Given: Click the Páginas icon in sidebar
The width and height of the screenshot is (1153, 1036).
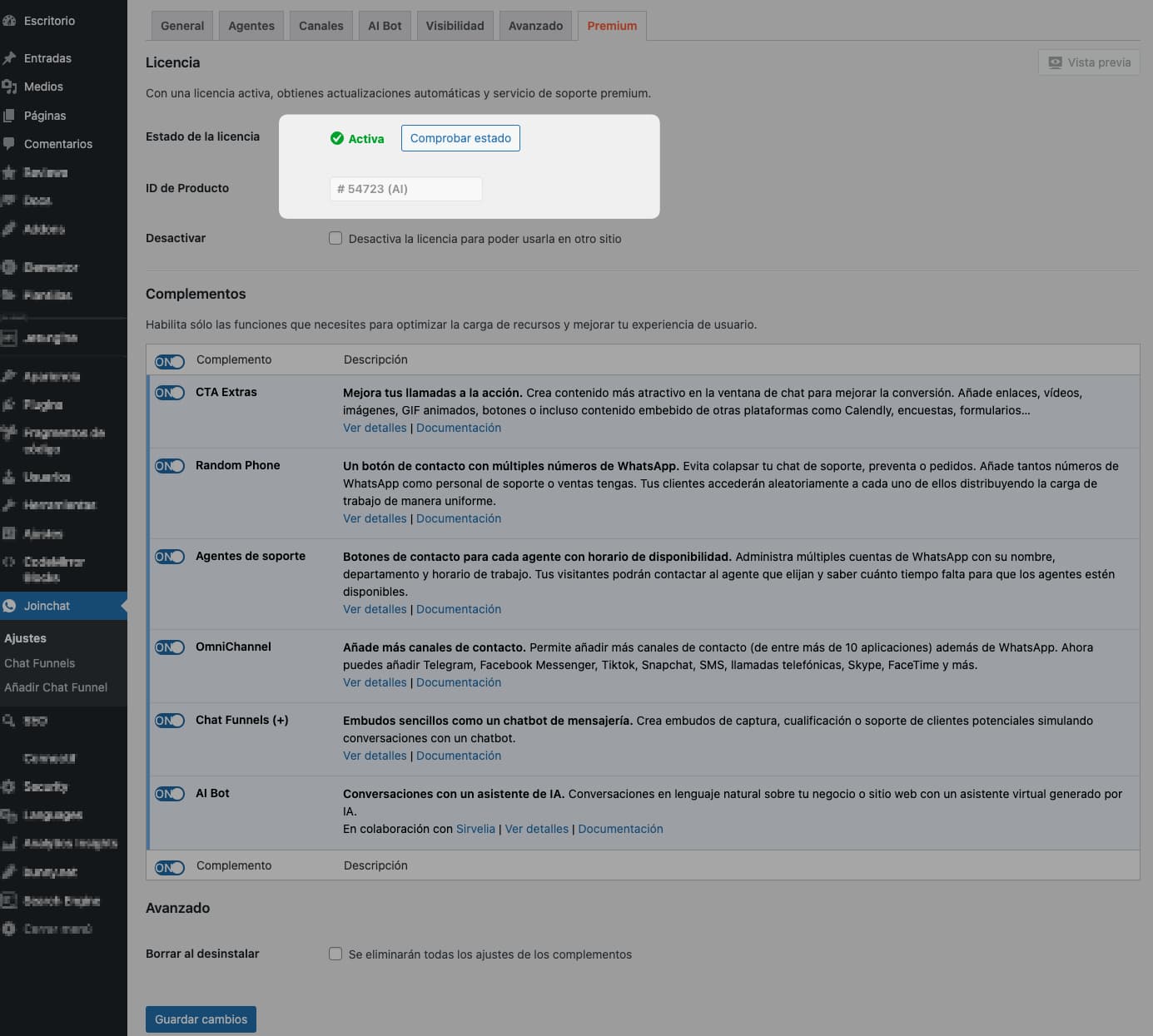Looking at the screenshot, I should [x=9, y=116].
